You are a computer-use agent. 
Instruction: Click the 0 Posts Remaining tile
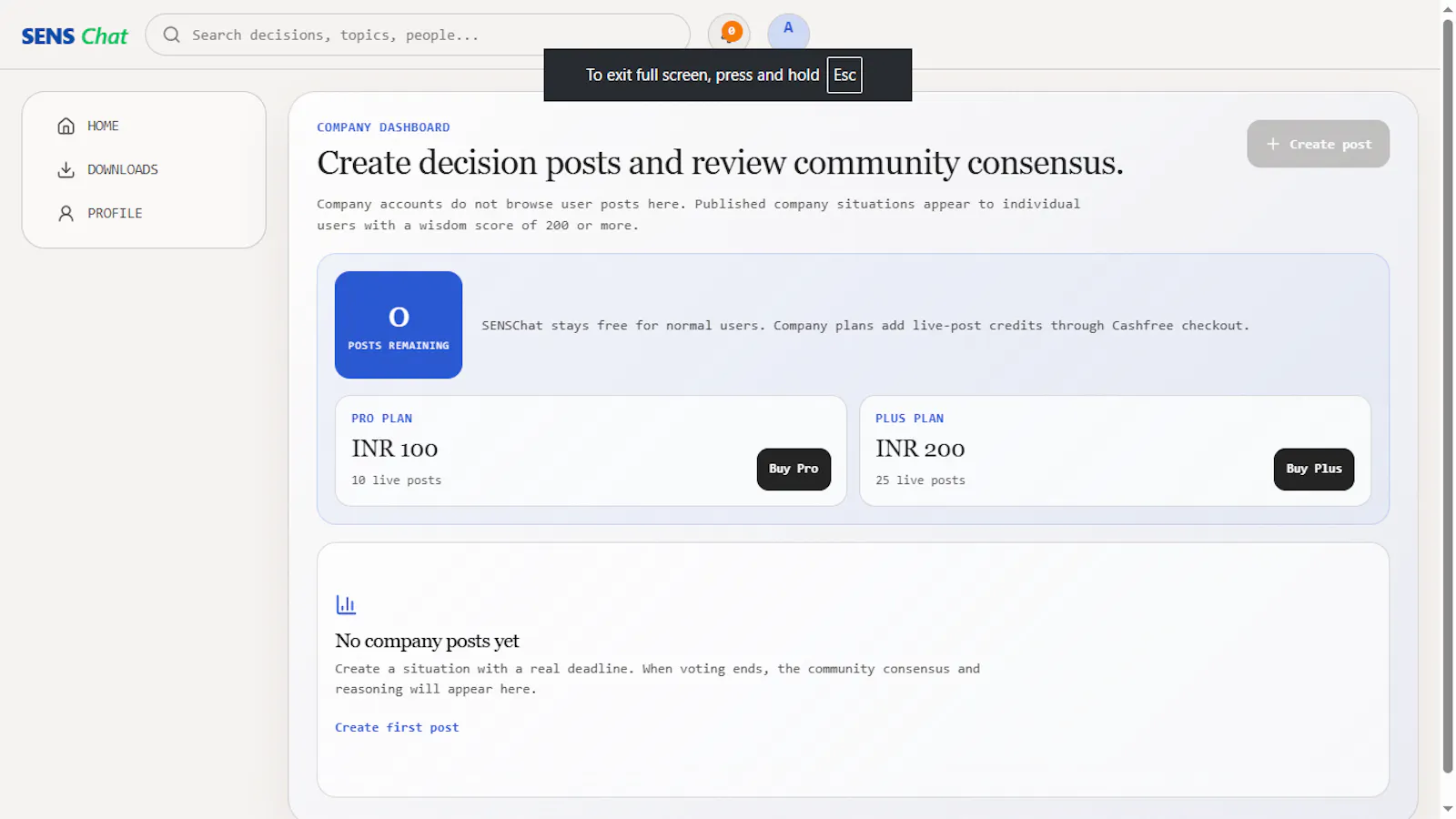(399, 325)
